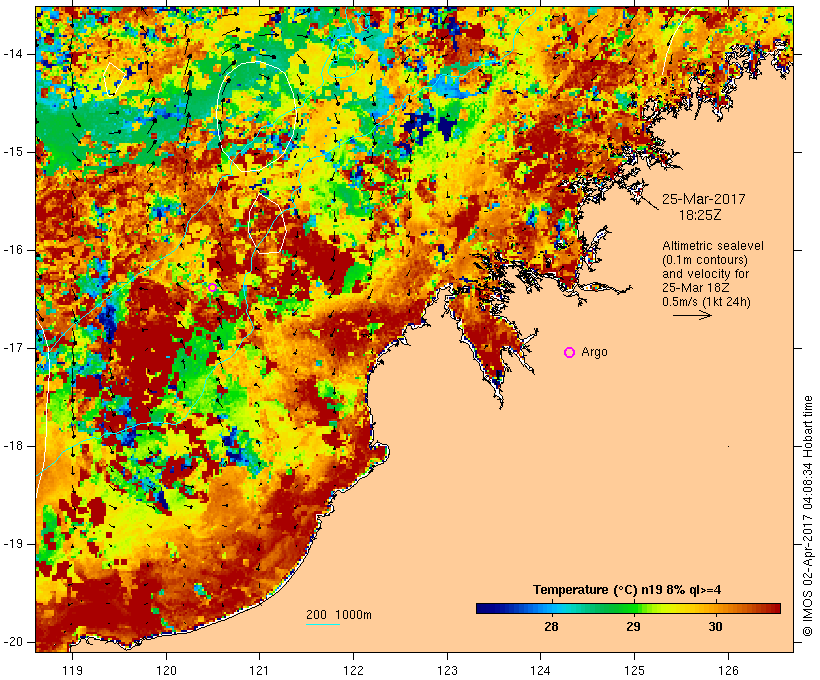
Task: Click the latitude axis label '-15'
Action: pos(12,152)
